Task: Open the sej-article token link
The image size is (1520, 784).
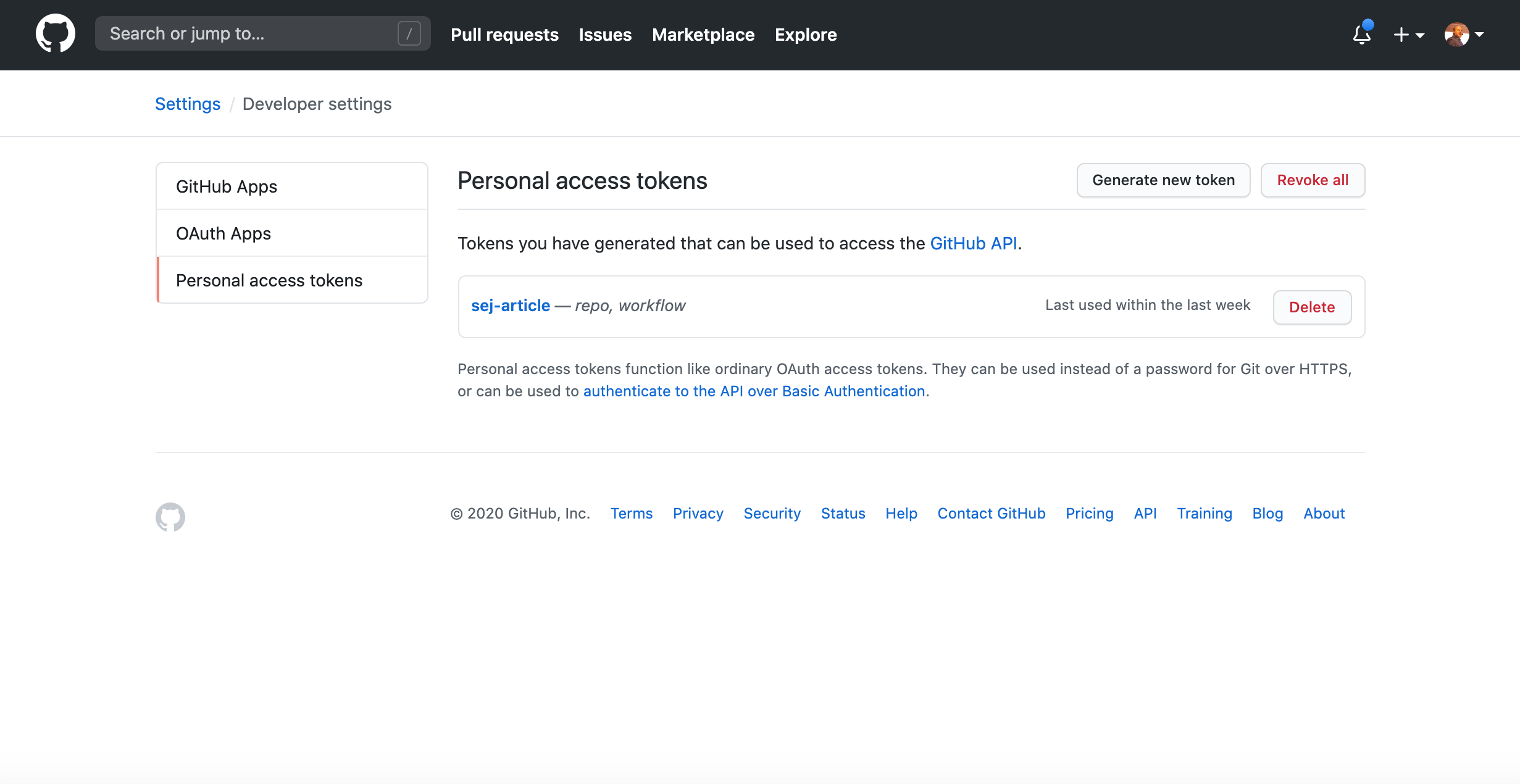Action: [511, 306]
